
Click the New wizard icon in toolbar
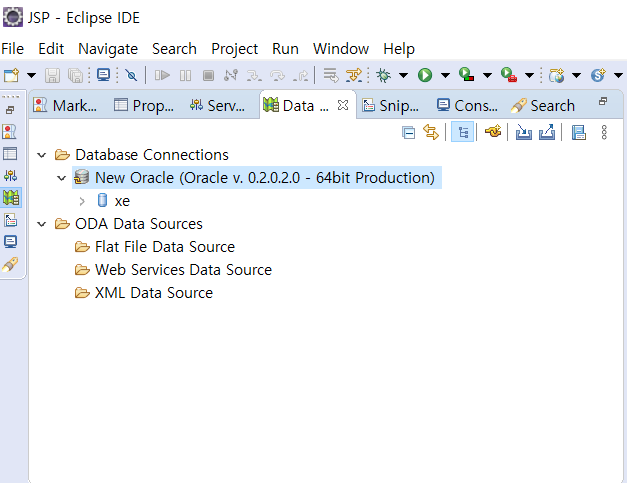click(11, 75)
